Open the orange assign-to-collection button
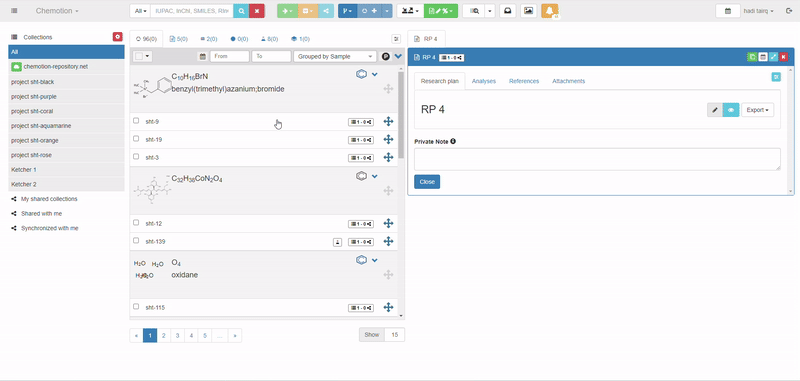The height and width of the screenshot is (381, 800). pyautogui.click(x=308, y=11)
